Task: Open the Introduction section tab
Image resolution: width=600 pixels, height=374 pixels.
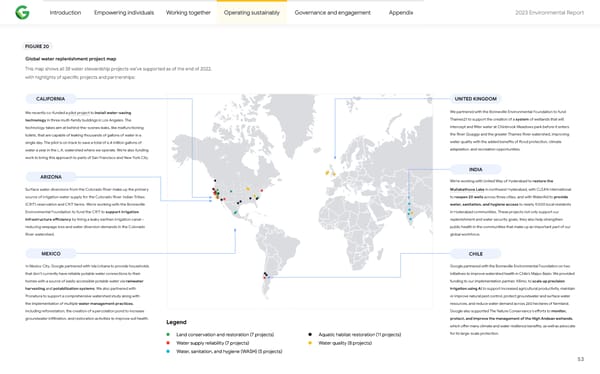Action: click(x=65, y=13)
